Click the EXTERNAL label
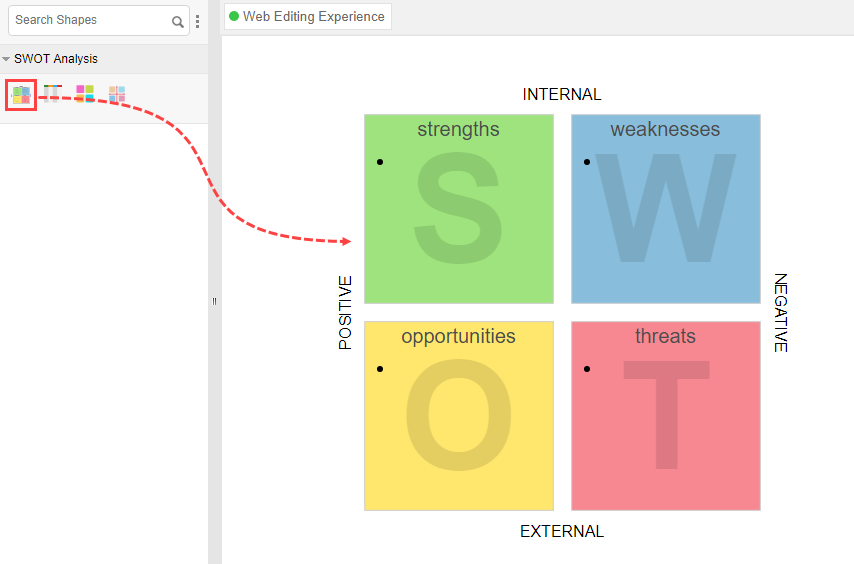 (562, 531)
